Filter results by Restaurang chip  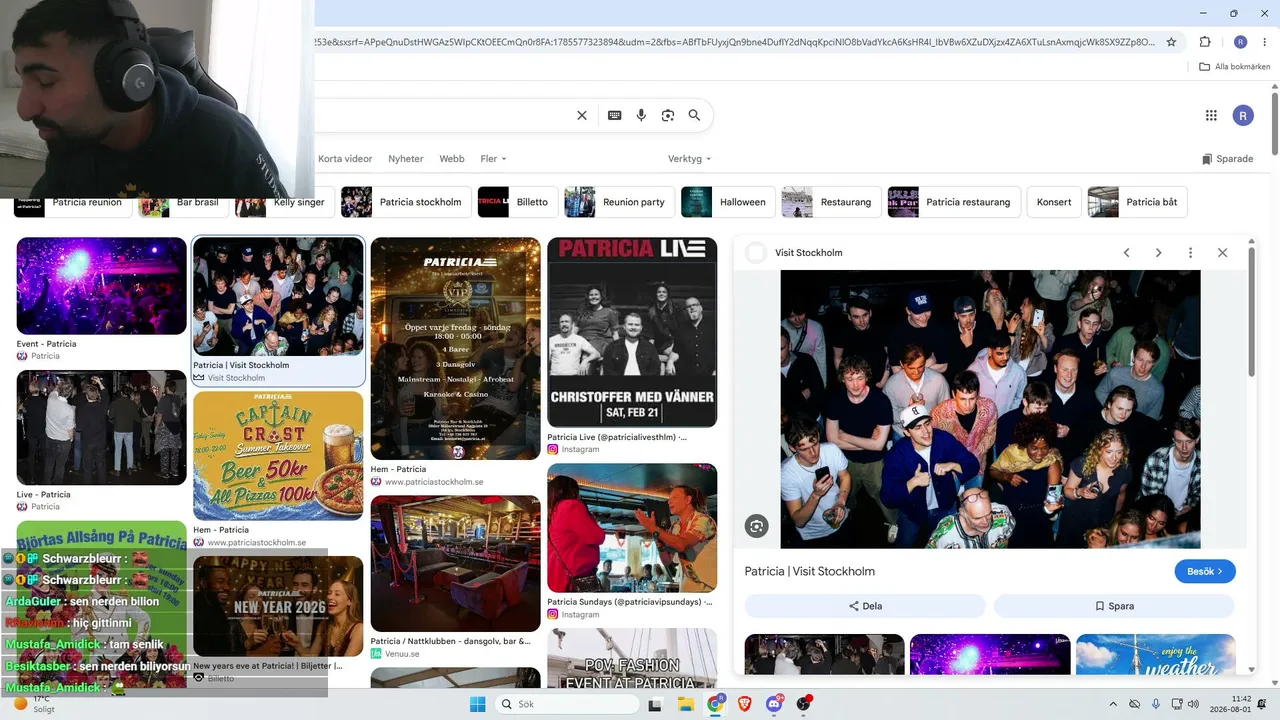(x=831, y=202)
